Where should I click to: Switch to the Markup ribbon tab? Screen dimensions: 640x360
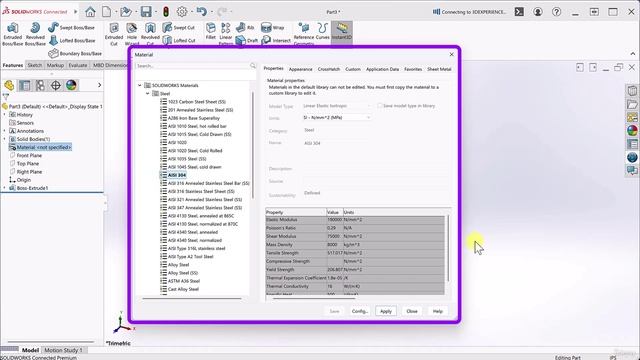coord(55,65)
